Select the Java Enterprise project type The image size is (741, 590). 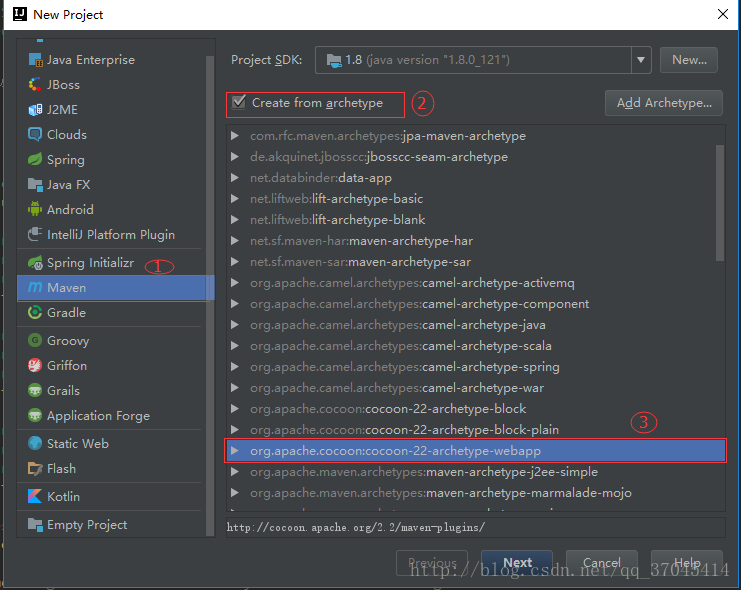click(112, 60)
